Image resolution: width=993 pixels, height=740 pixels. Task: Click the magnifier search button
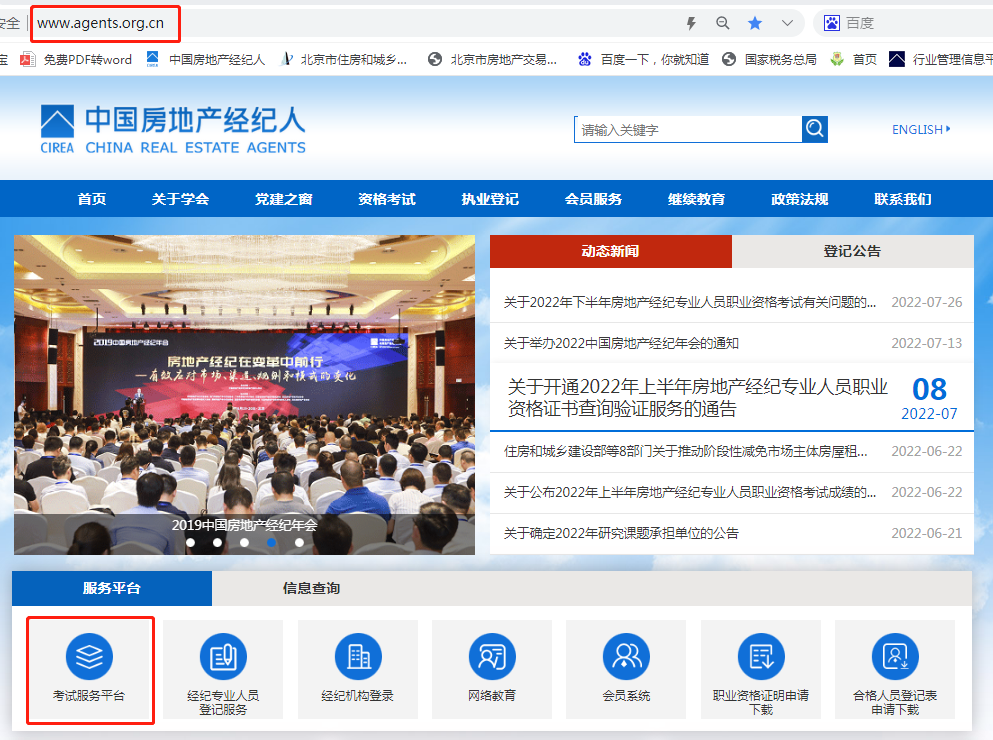[815, 129]
